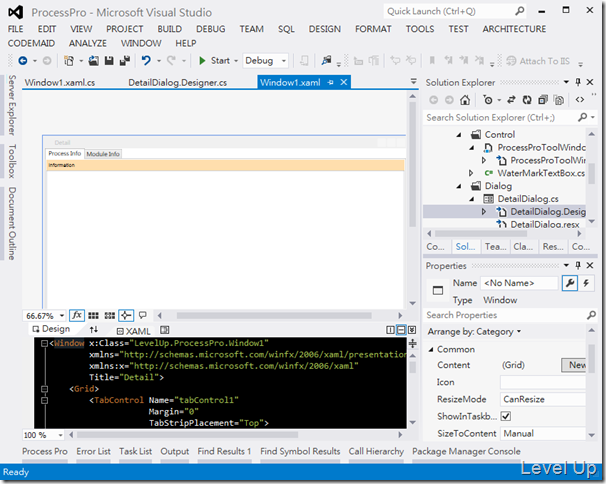This screenshot has width=606, height=484.
Task: Collapse the XAML pane with the chevron icon
Action: tap(412, 330)
